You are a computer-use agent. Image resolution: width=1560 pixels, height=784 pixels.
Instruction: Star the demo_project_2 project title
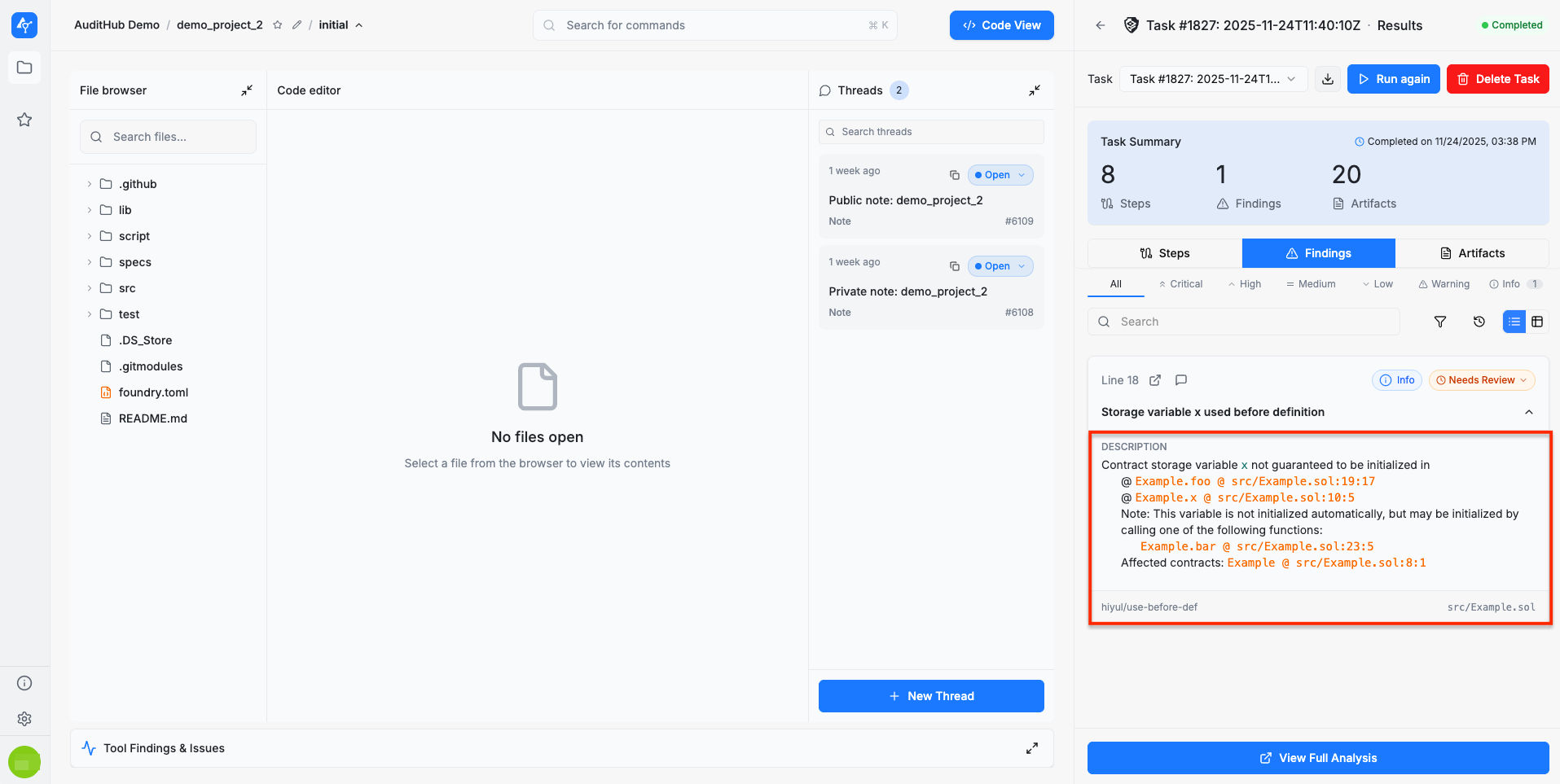278,25
